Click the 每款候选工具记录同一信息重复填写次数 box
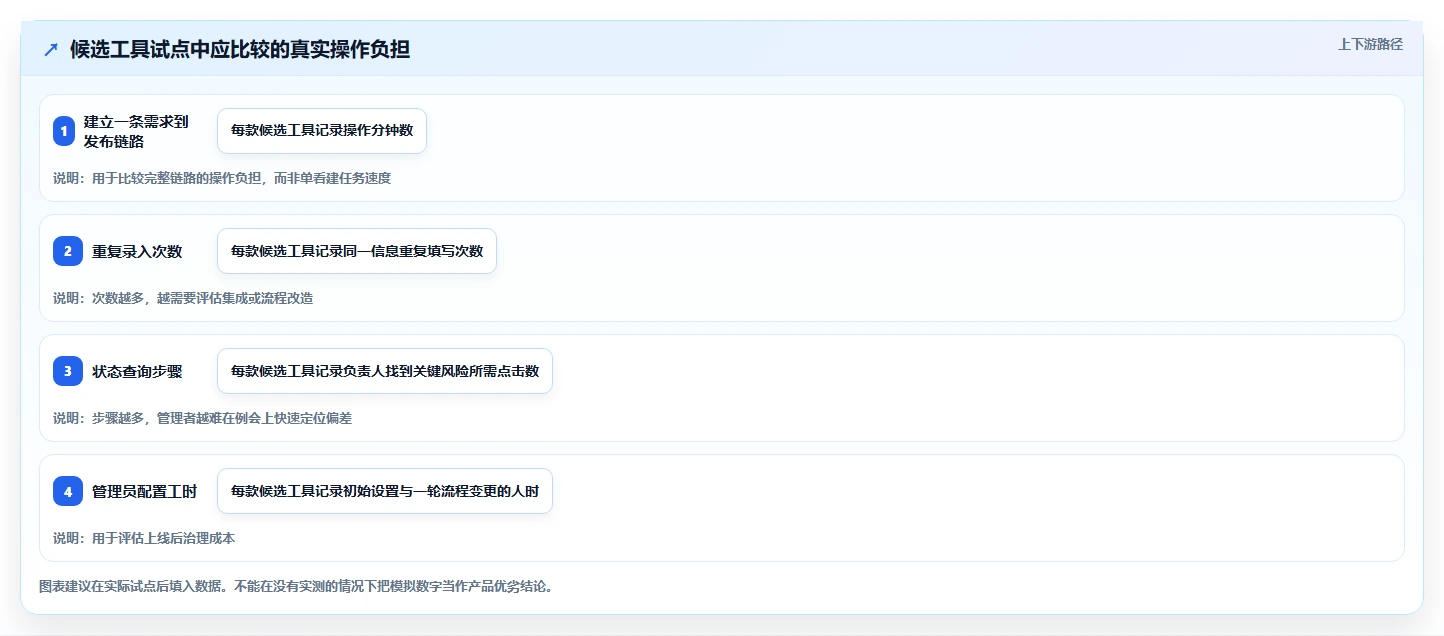Image resolution: width=1444 pixels, height=636 pixels. pos(357,251)
